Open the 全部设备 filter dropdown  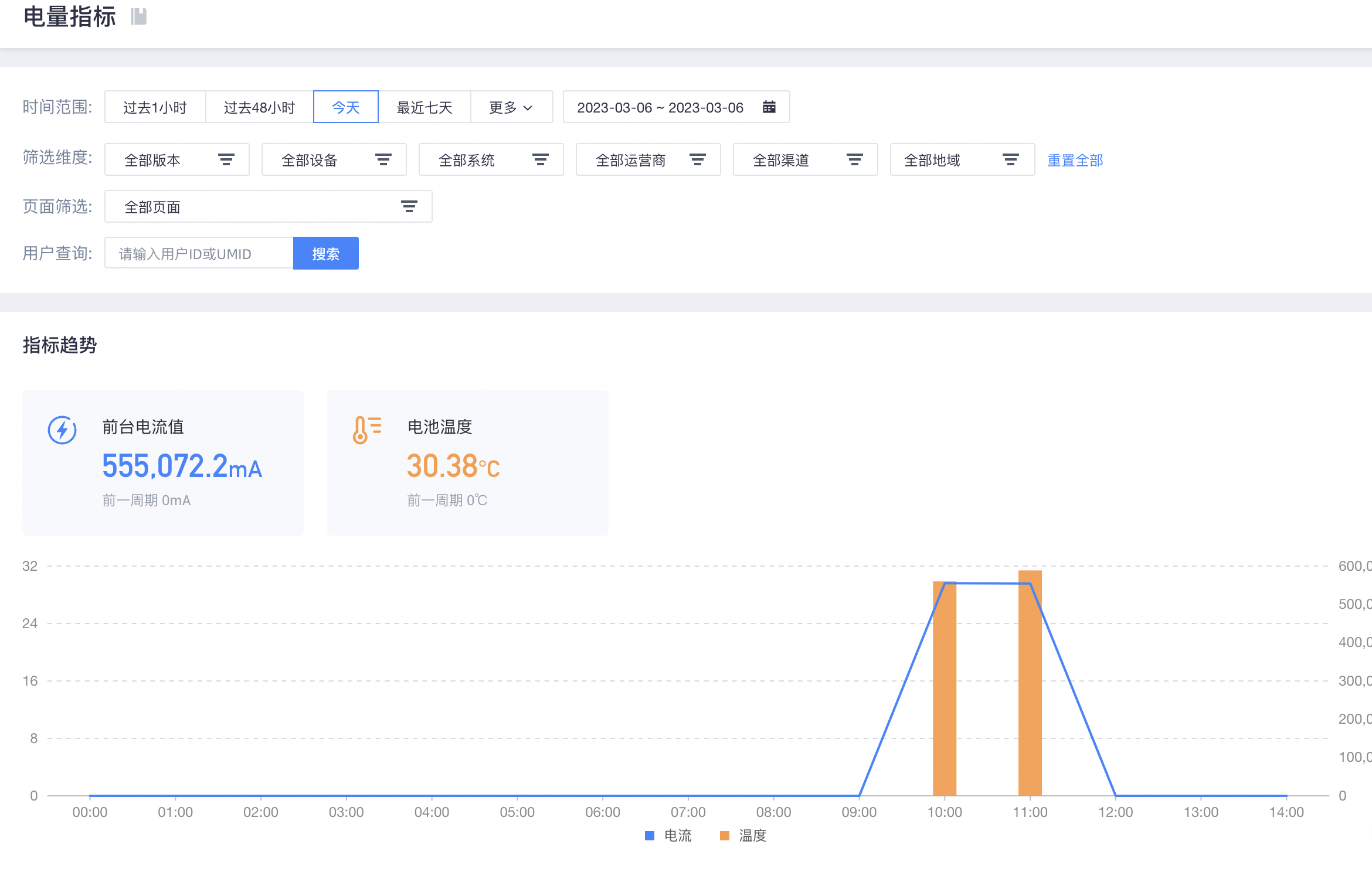pyautogui.click(x=334, y=159)
